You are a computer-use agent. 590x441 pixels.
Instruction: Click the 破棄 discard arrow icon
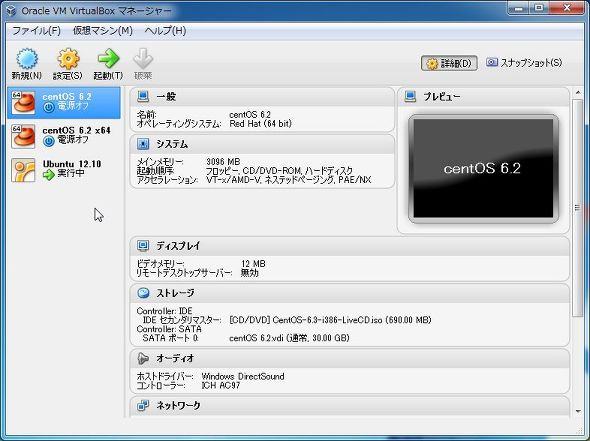(x=143, y=59)
